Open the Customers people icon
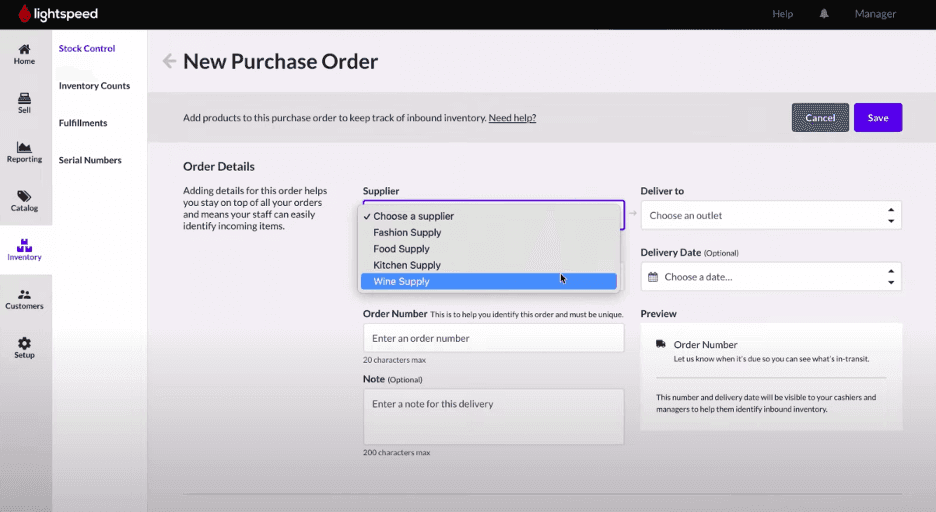This screenshot has width=936, height=512. (24, 294)
